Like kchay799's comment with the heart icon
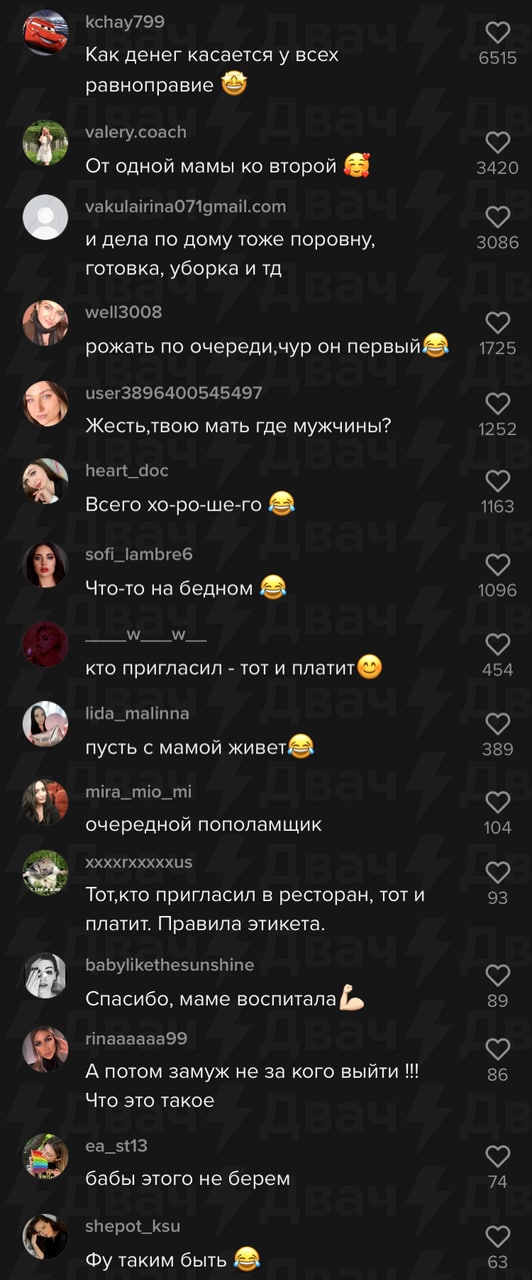The image size is (532, 1280). 497,32
